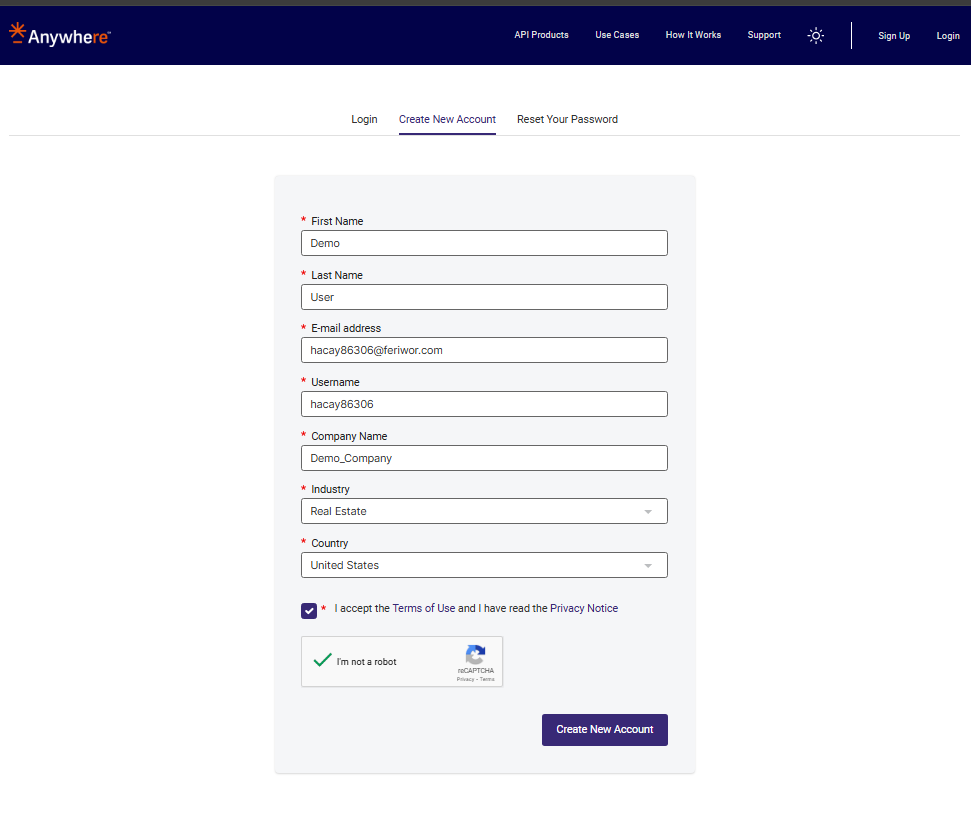This screenshot has width=971, height=813.
Task: Click the Create New Account button
Action: pyautogui.click(x=604, y=729)
